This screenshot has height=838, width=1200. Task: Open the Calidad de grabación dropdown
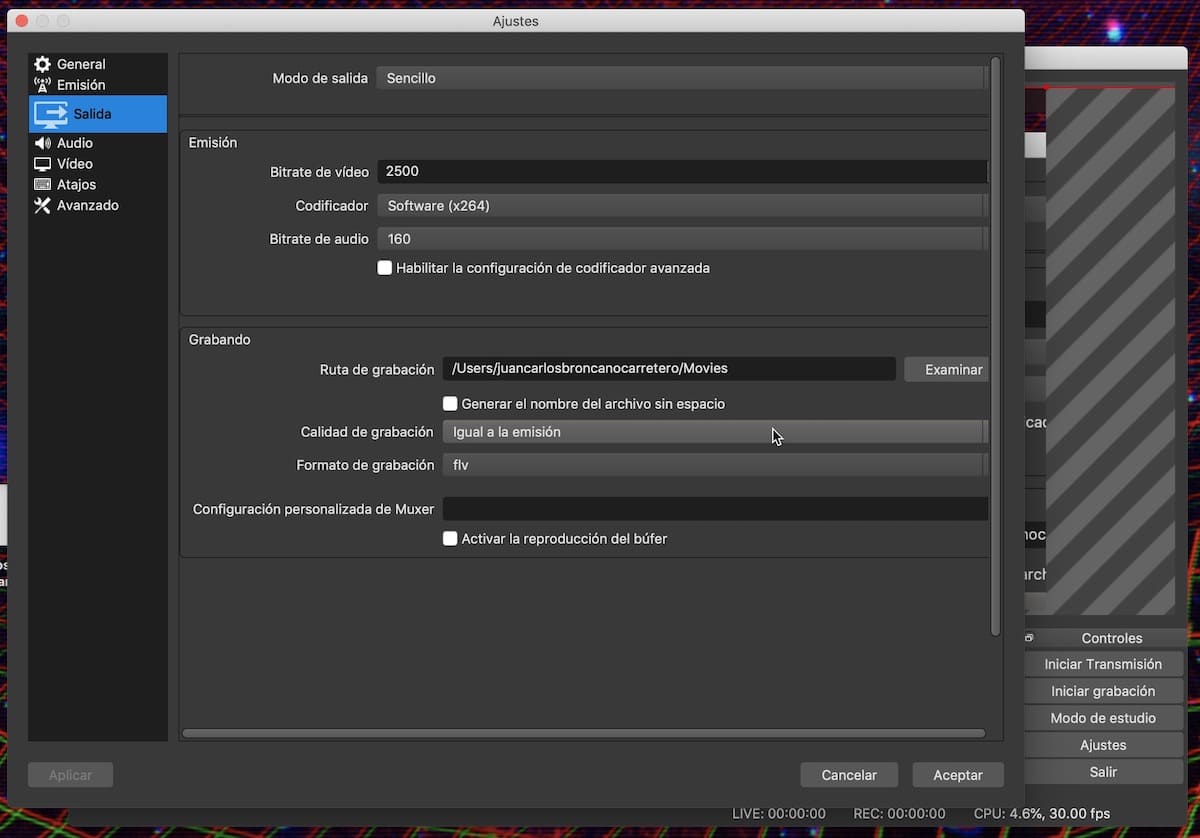pyautogui.click(x=713, y=432)
